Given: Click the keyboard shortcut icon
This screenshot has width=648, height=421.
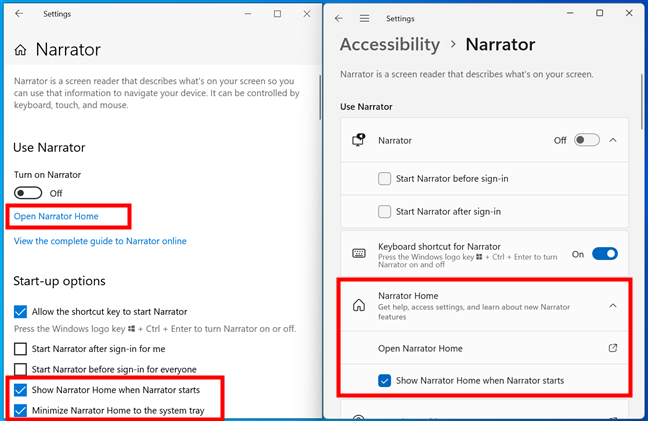Looking at the screenshot, I should click(x=359, y=253).
